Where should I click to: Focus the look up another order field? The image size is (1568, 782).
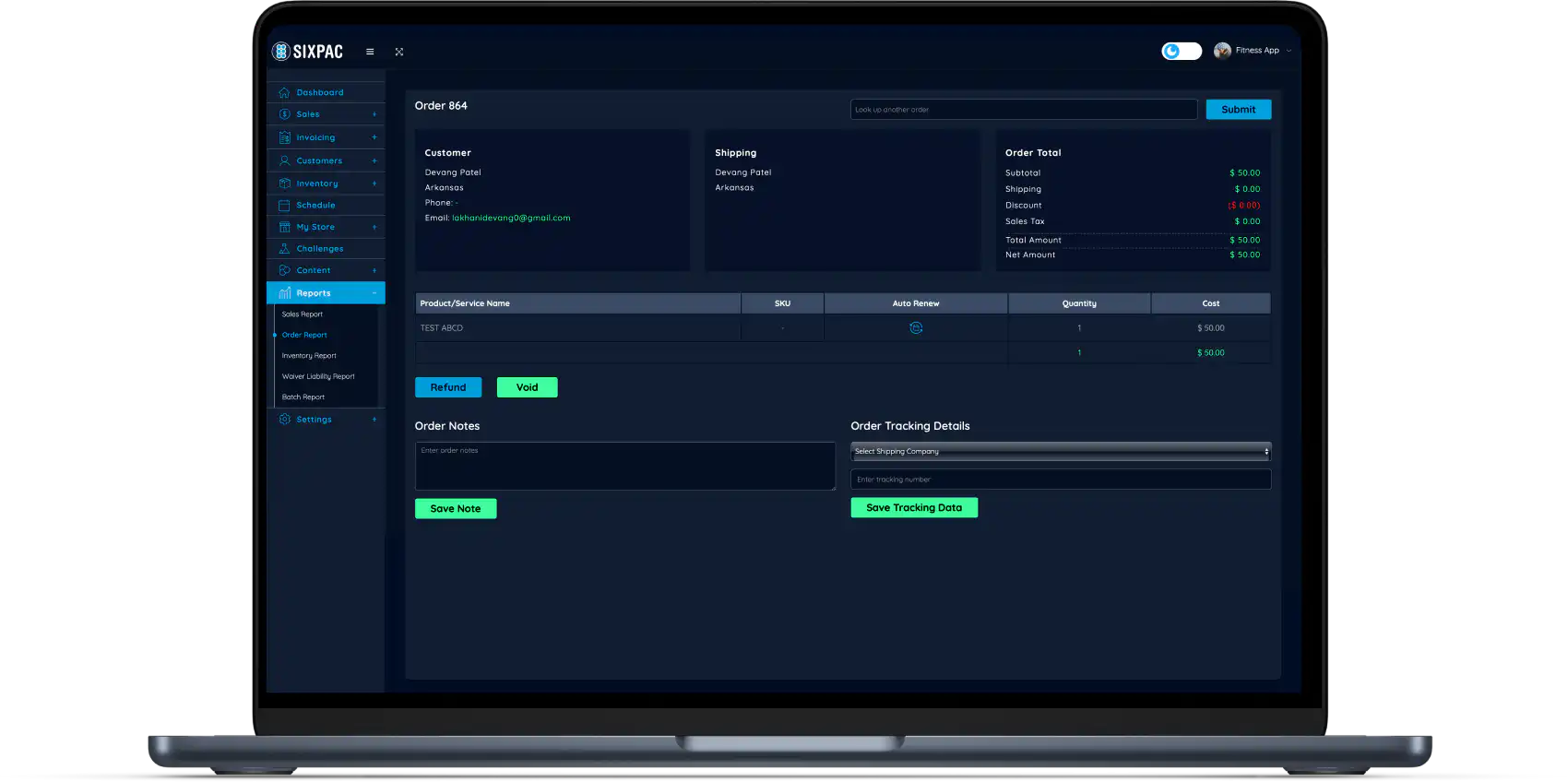pos(1023,110)
